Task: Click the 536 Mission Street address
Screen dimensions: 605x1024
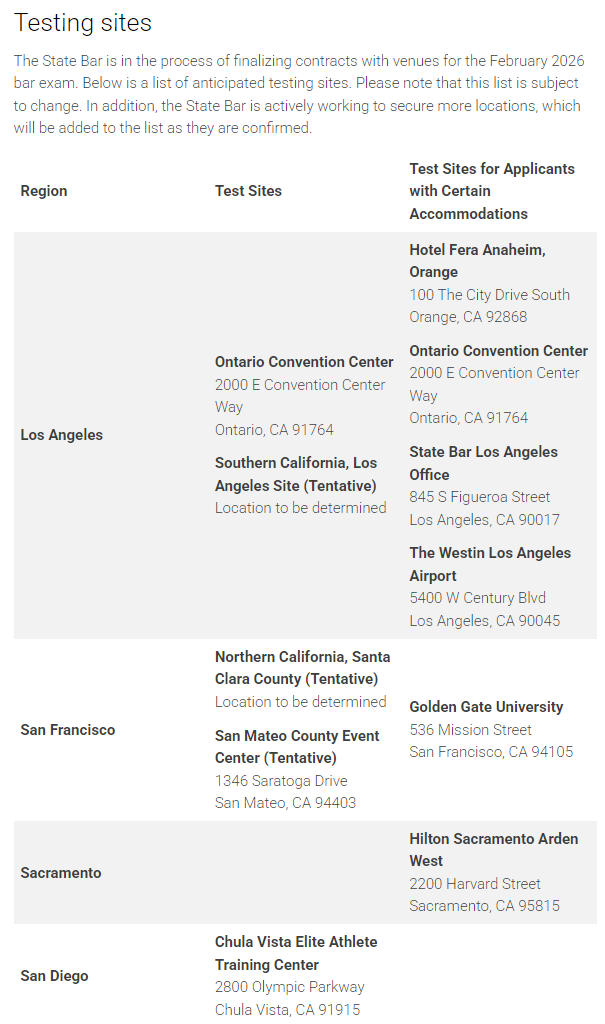Action: (x=470, y=730)
